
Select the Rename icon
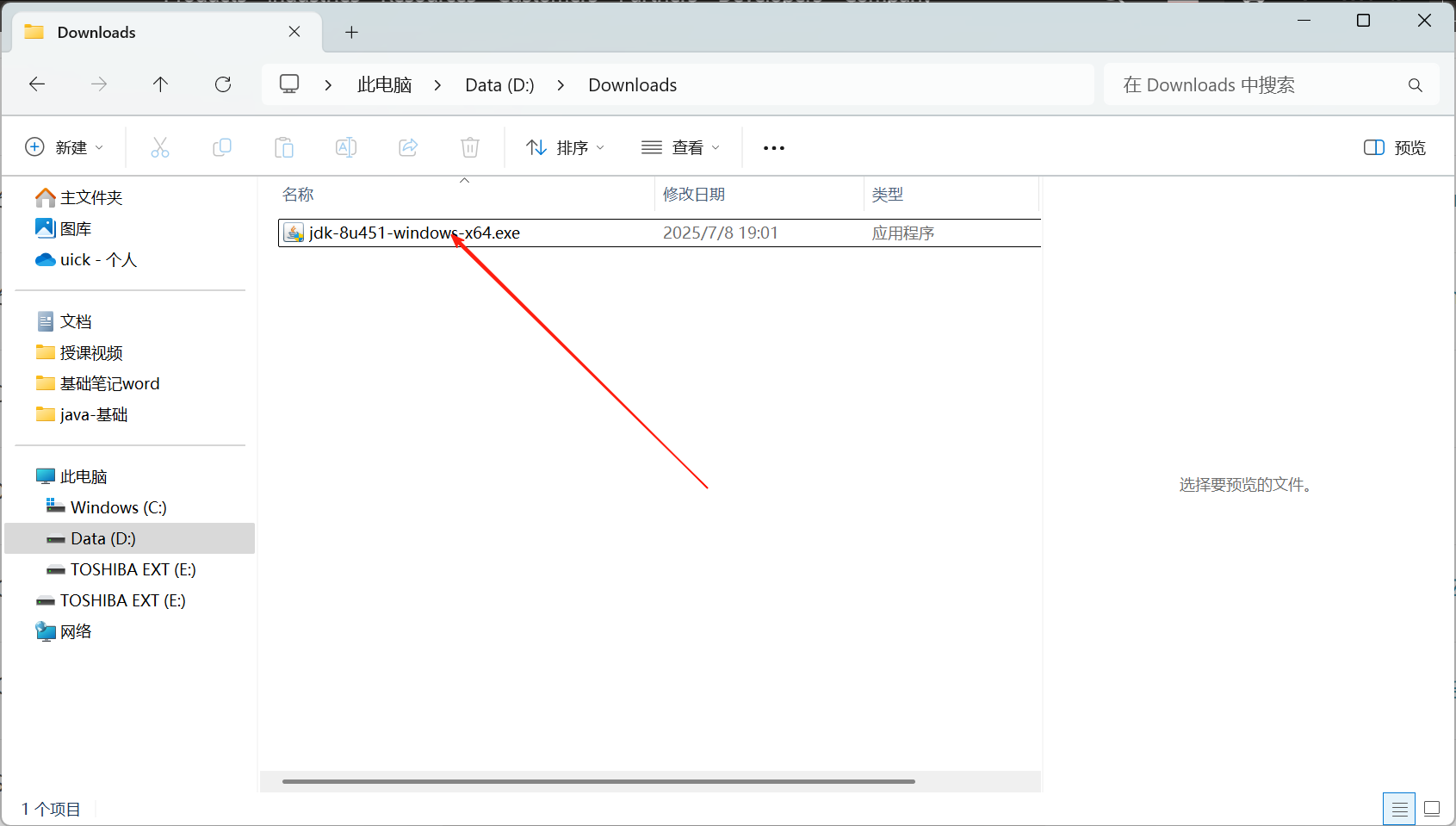346,146
